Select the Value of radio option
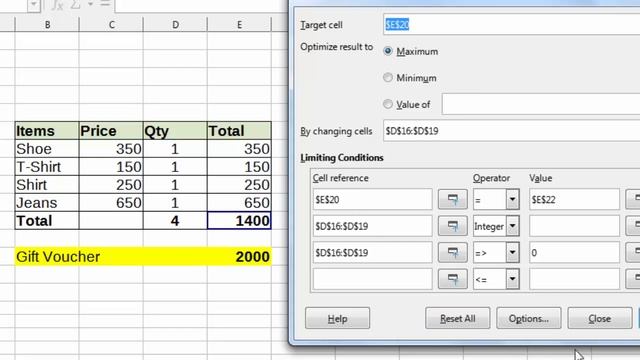The image size is (640, 360). pyautogui.click(x=388, y=104)
